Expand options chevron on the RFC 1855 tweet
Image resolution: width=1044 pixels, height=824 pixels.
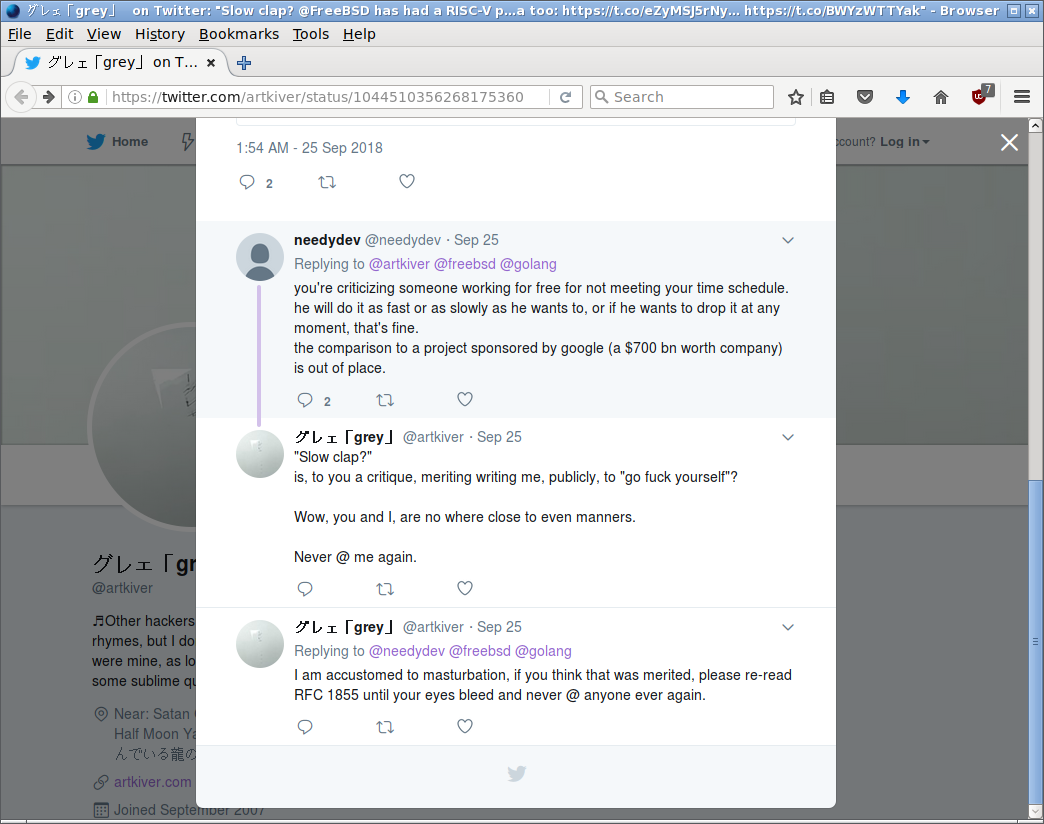click(x=788, y=627)
